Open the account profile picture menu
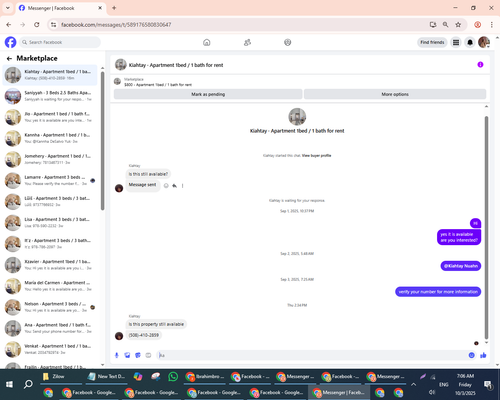The width and height of the screenshot is (500, 400). 484,42
